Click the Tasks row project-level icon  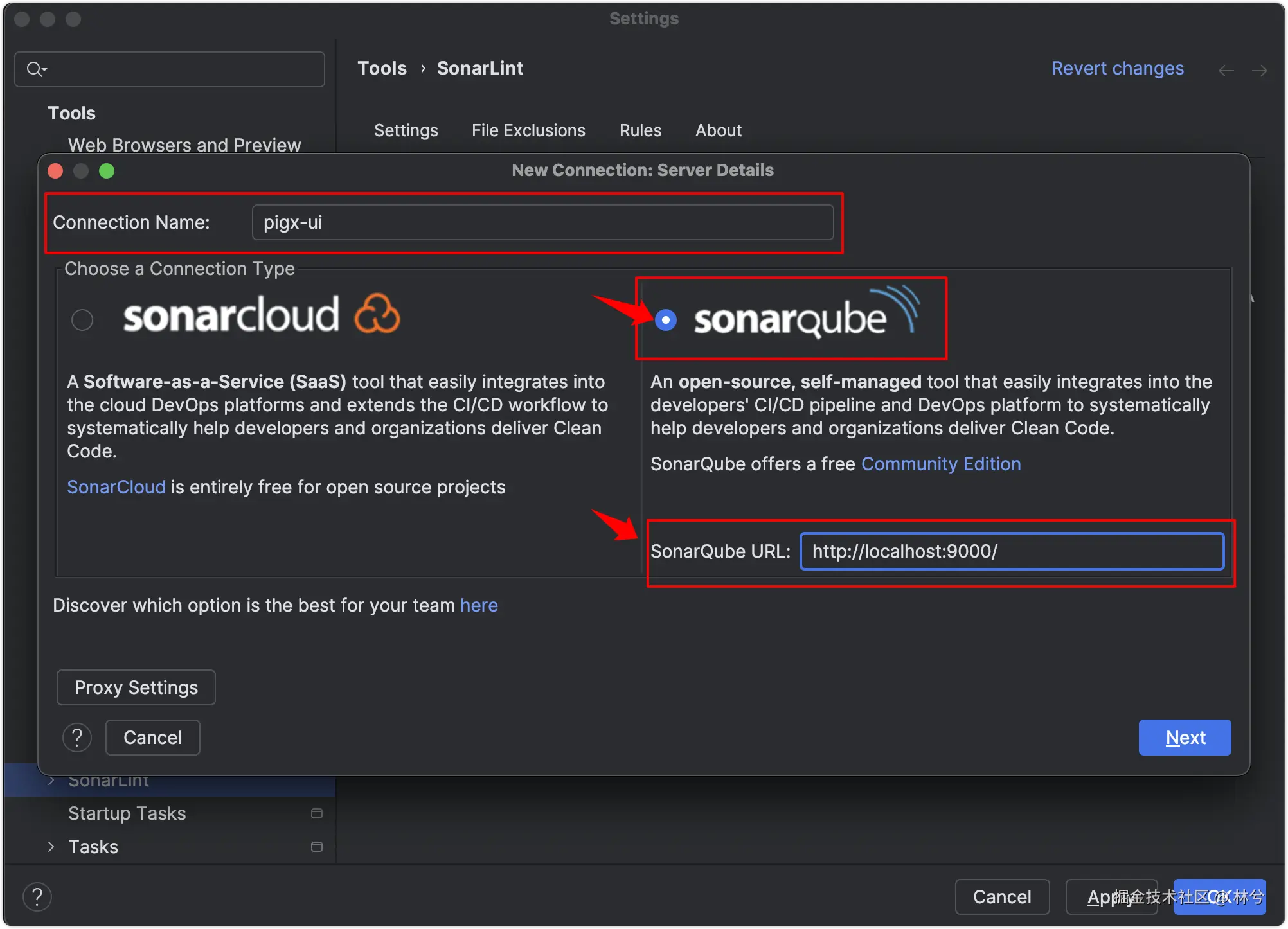point(316,847)
